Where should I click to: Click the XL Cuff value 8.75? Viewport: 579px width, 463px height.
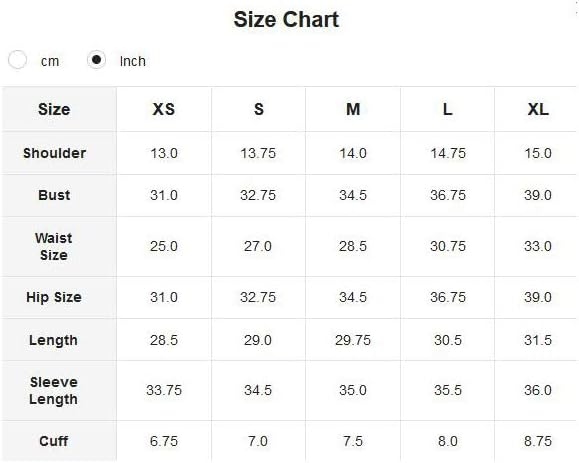tap(538, 441)
